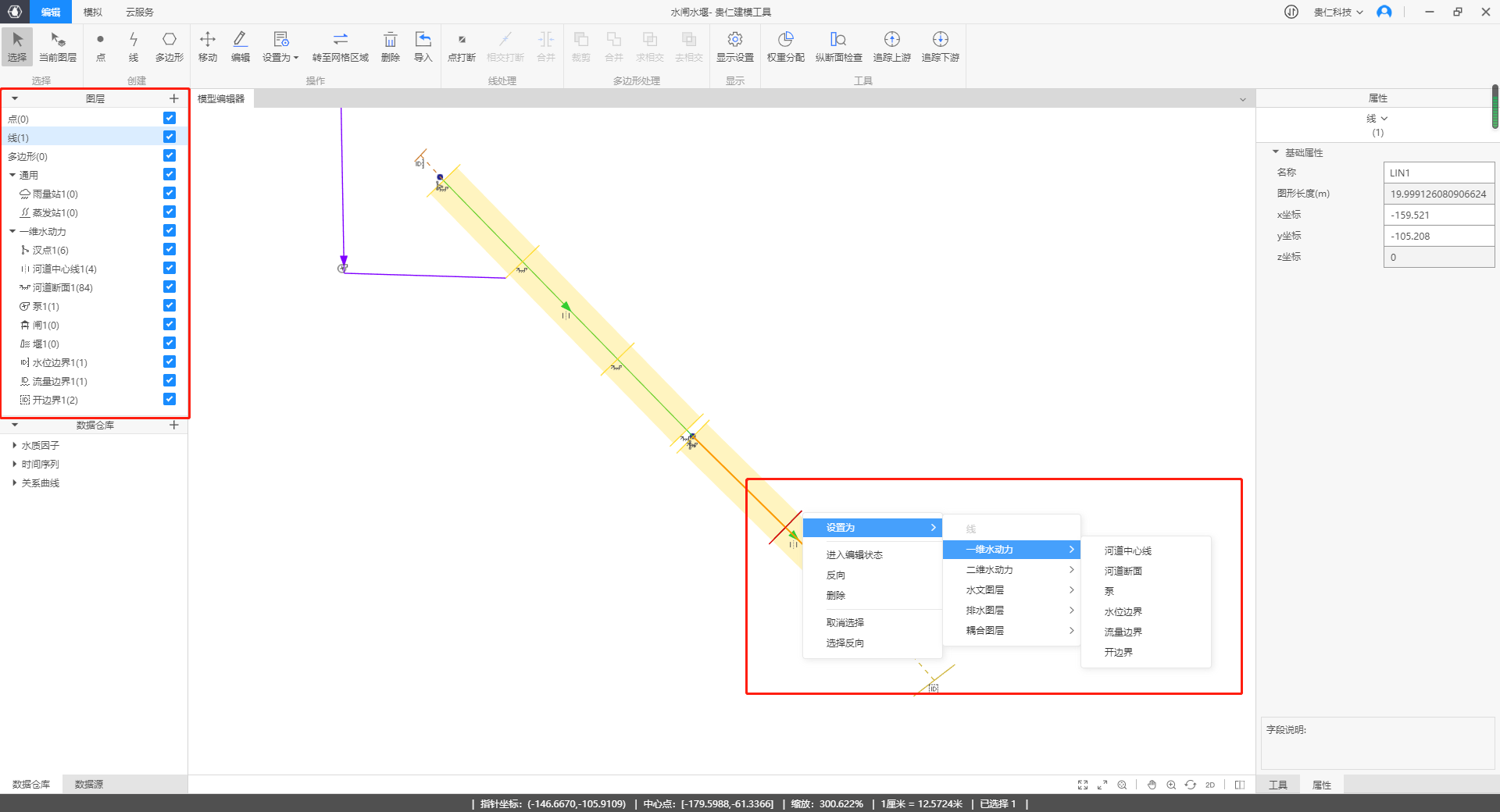Open the 数据源 bottom tab
This screenshot has height=812, width=1500.
point(89,784)
